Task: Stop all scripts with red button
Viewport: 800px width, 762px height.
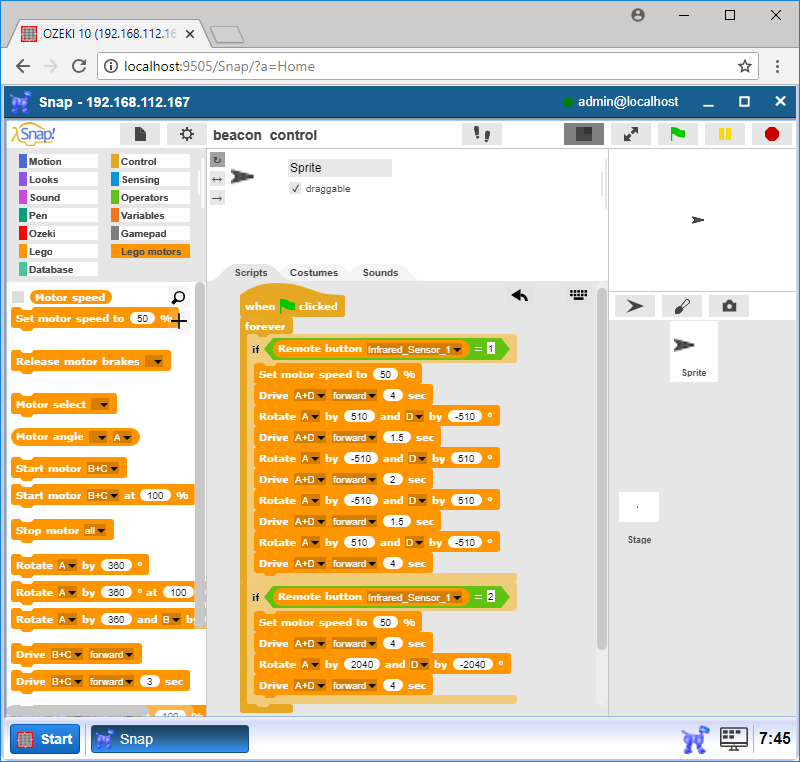Action: pyautogui.click(x=771, y=134)
